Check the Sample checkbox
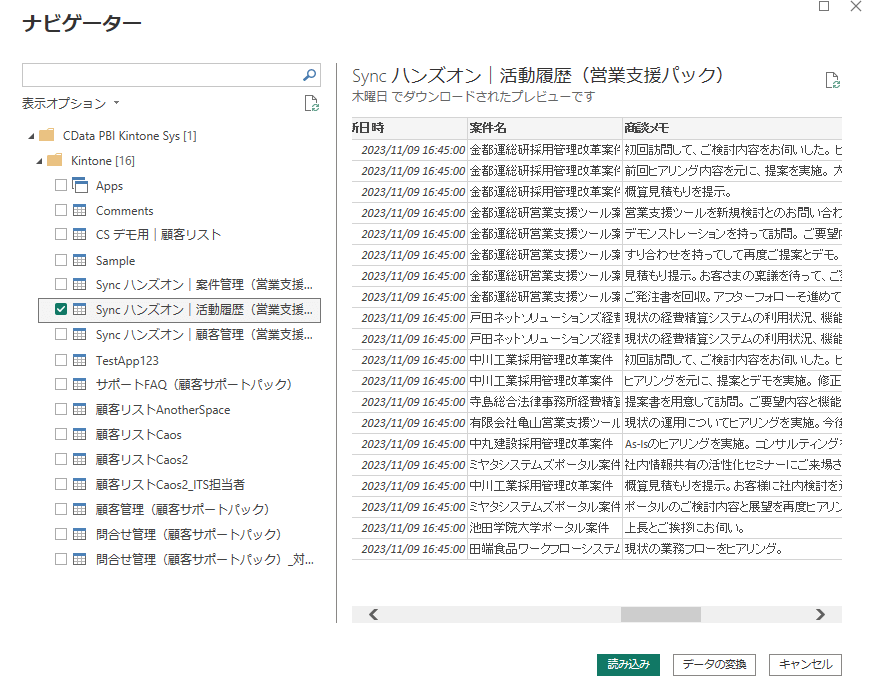This screenshot has height=680, width=872. (61, 260)
